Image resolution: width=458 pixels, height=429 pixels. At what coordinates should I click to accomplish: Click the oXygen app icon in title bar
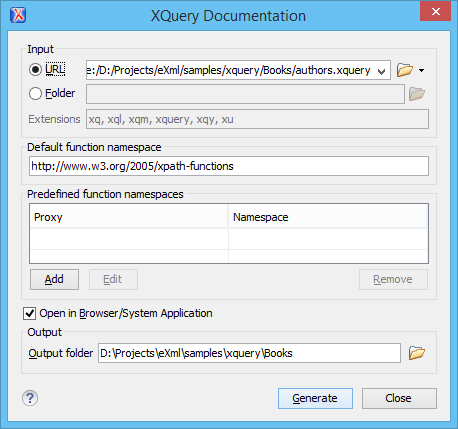(18, 15)
